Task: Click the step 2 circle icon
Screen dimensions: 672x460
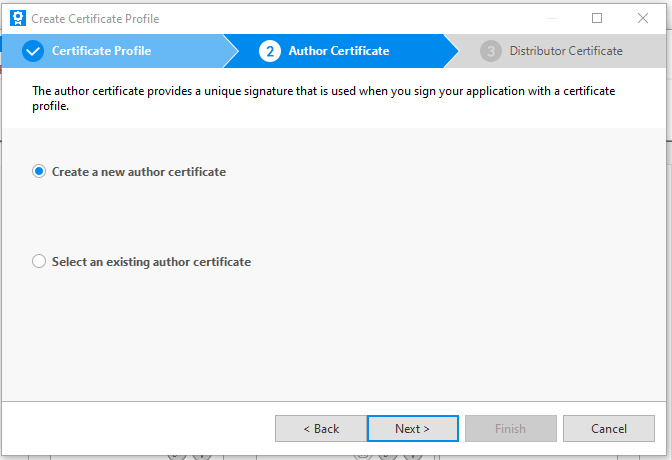Action: (270, 51)
